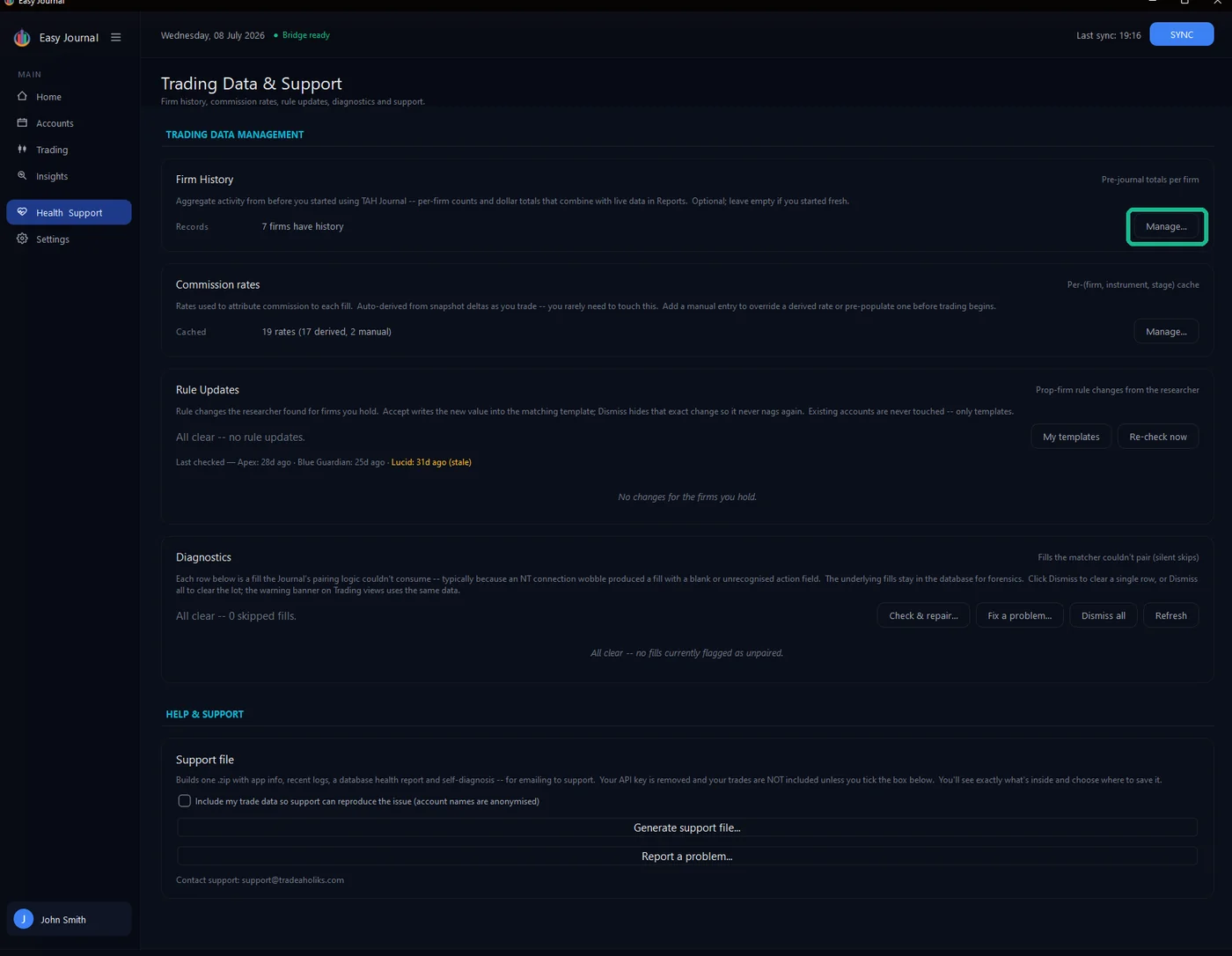Viewport: 1232px width, 956px height.
Task: Click the Health Support label in sidebar
Action: click(x=69, y=212)
